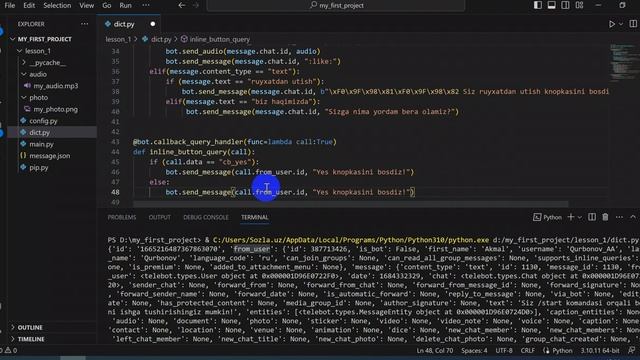The width and height of the screenshot is (640, 360).
Task: Click unsaved dot on dict.py tab
Action: tap(153, 24)
